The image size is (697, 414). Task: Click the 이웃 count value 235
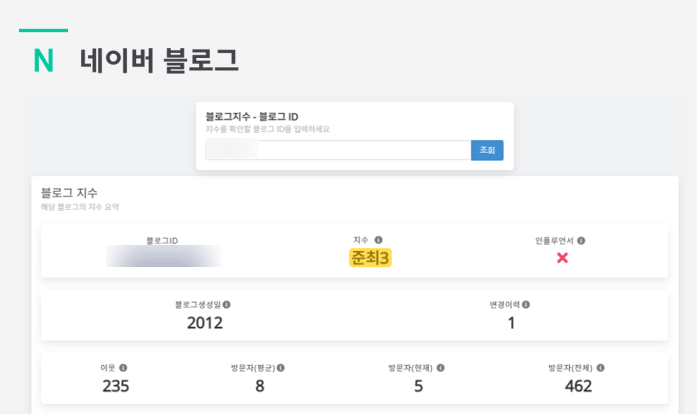click(x=115, y=386)
